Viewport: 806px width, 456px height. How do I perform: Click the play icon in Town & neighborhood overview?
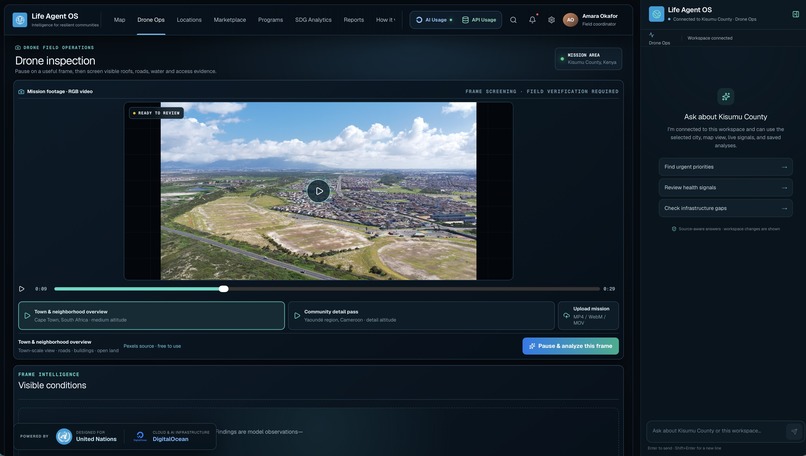coord(27,316)
